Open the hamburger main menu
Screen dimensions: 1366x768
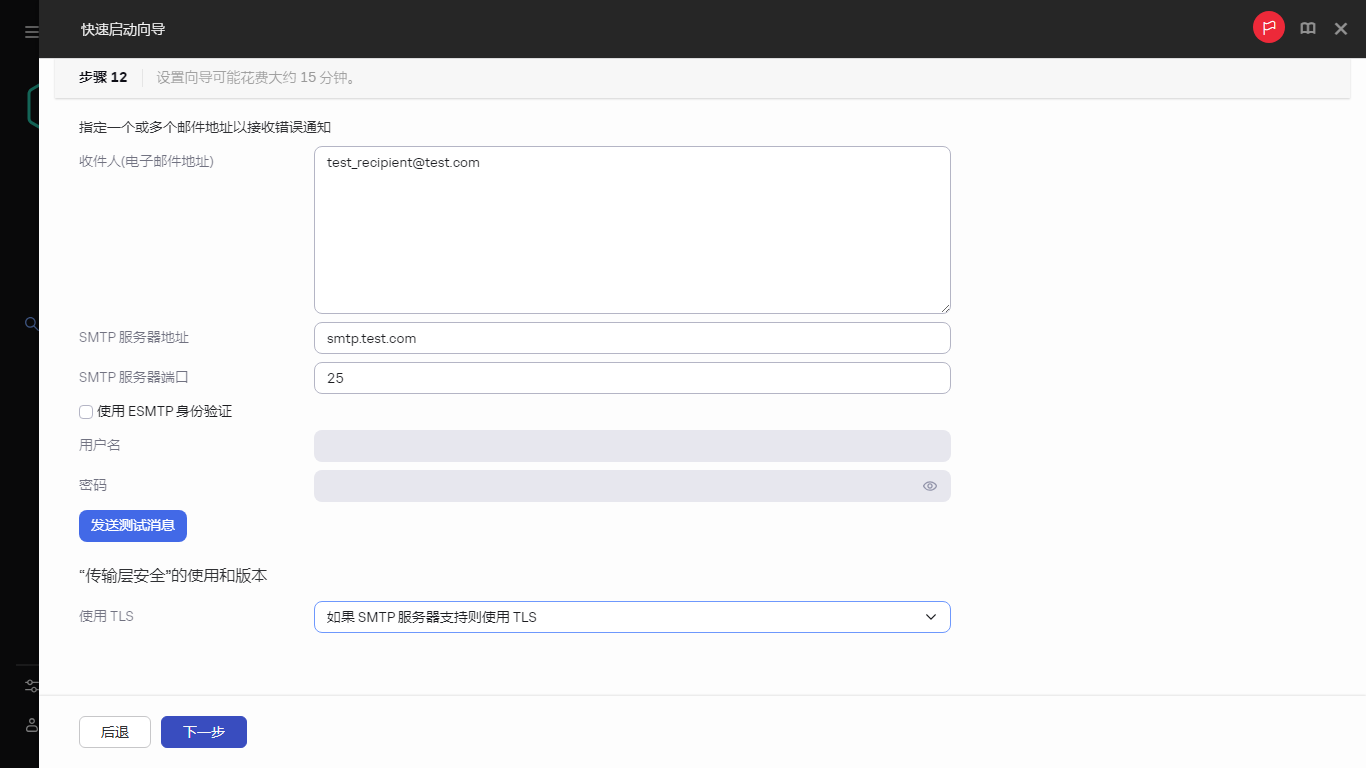(x=31, y=32)
